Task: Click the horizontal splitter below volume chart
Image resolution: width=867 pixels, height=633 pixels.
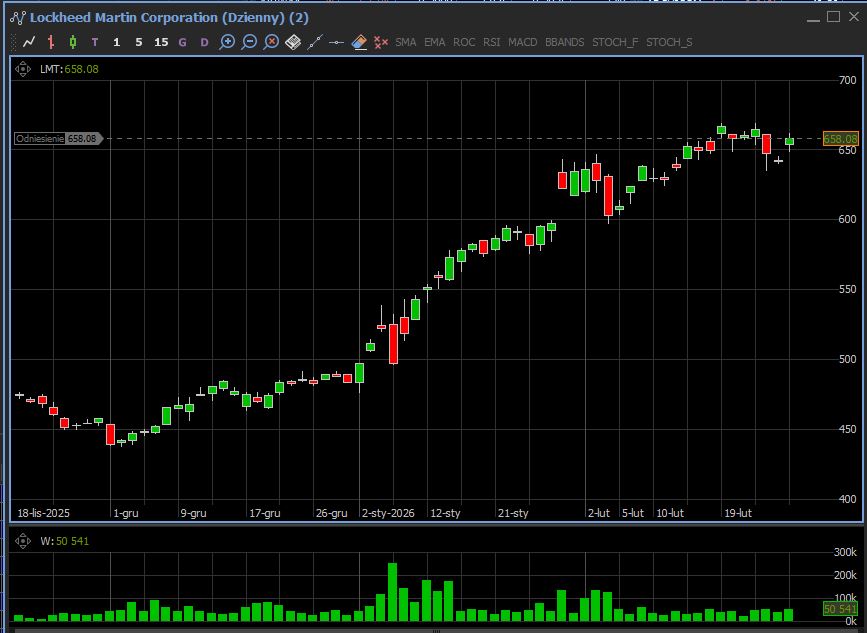Action: [x=435, y=630]
